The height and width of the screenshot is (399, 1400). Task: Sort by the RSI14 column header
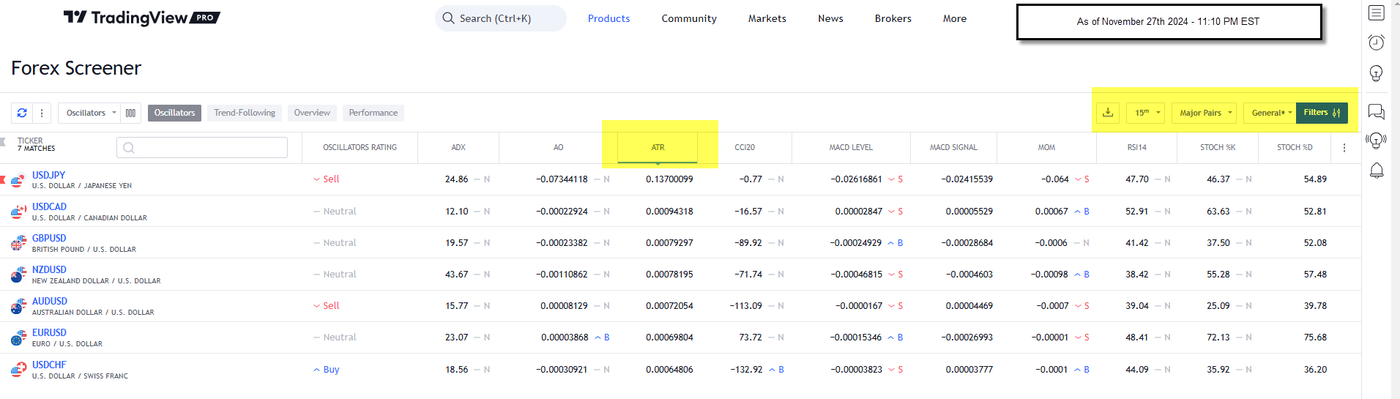pyautogui.click(x=1136, y=148)
